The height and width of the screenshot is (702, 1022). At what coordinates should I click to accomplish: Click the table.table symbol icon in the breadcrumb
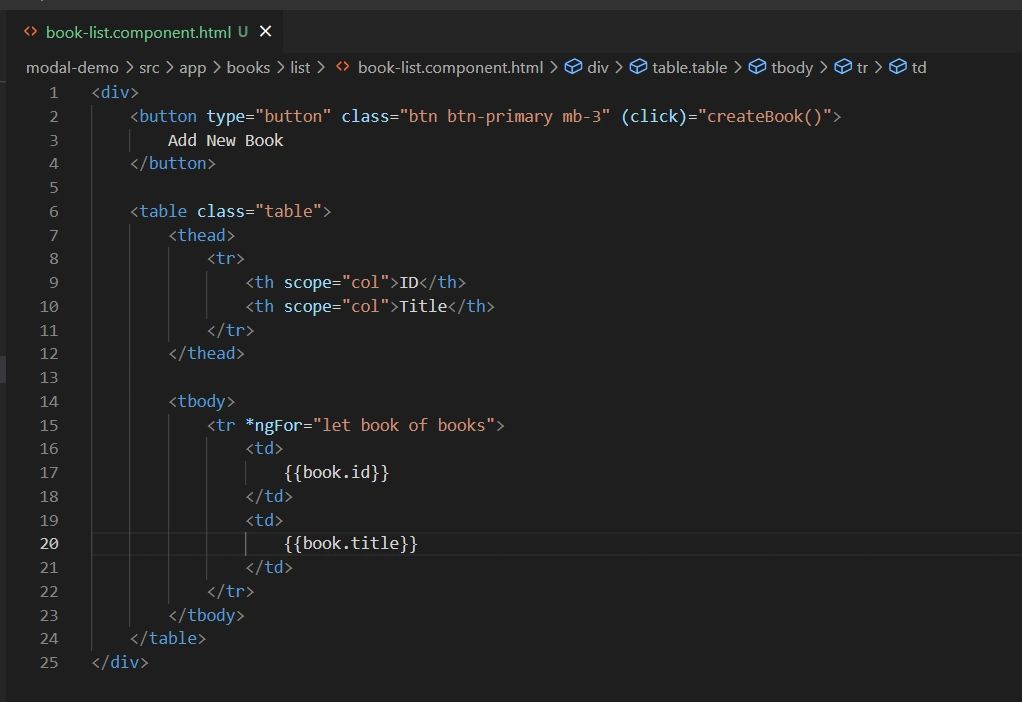[638, 67]
